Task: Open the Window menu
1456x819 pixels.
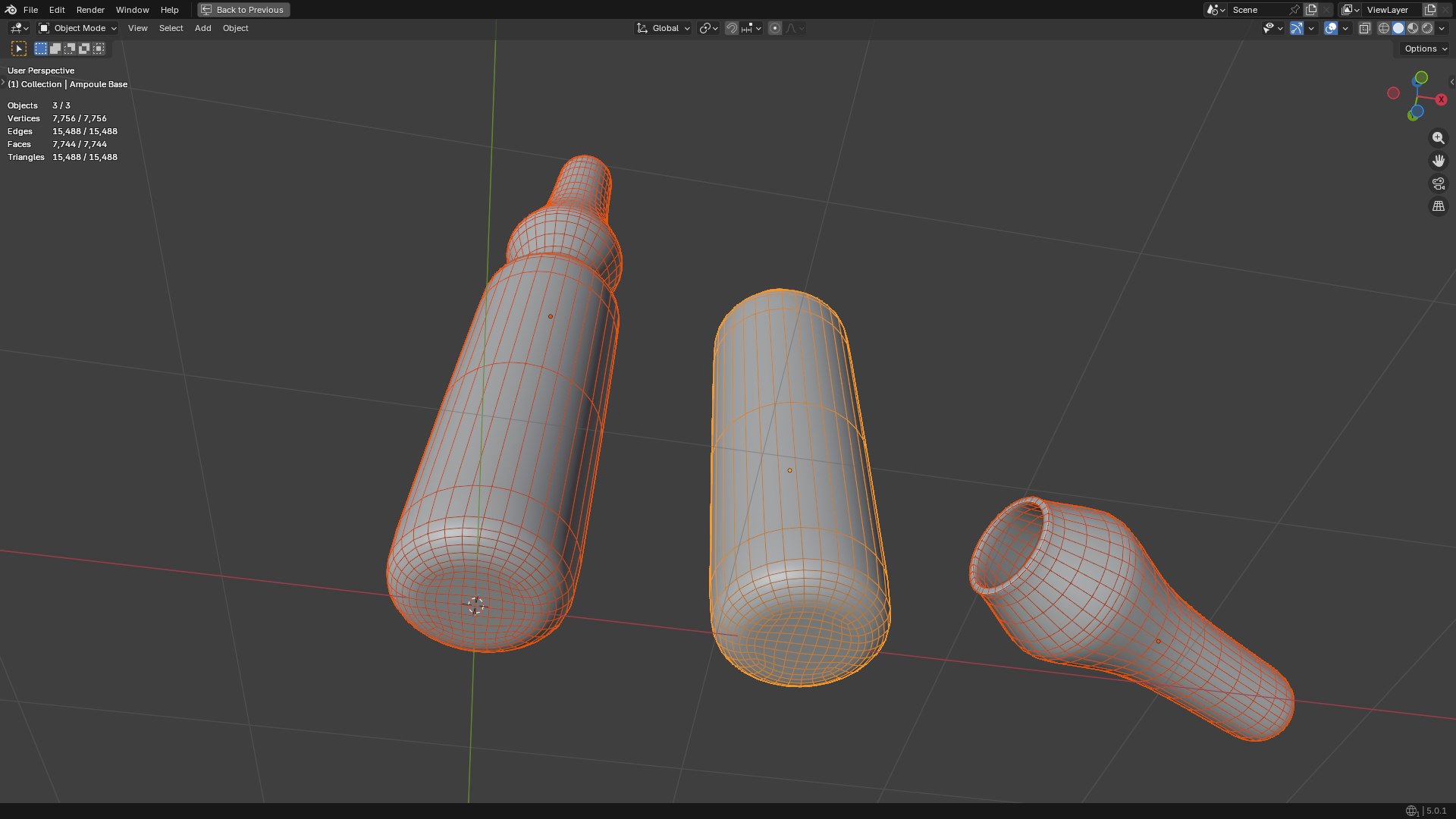Action: click(x=132, y=10)
